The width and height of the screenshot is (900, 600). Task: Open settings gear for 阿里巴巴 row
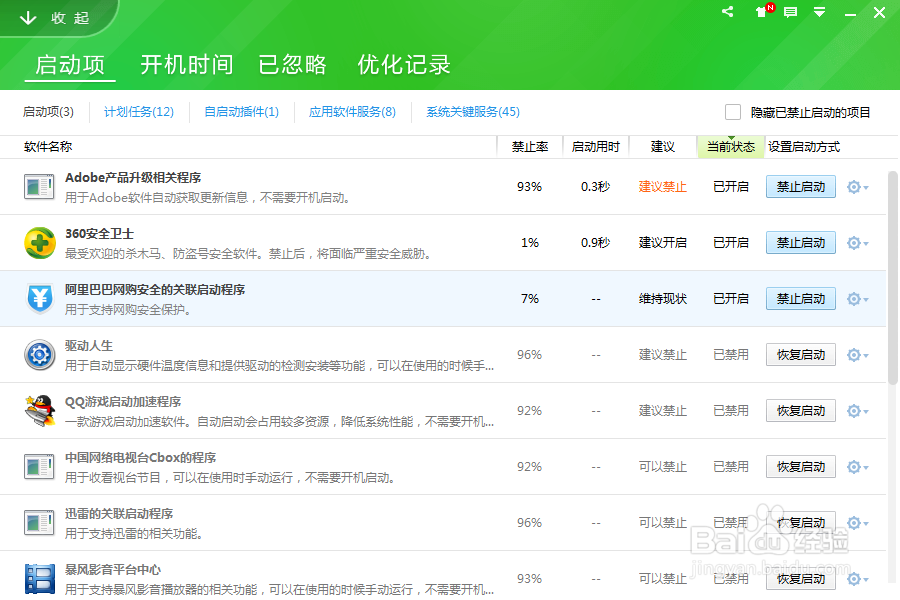(858, 299)
